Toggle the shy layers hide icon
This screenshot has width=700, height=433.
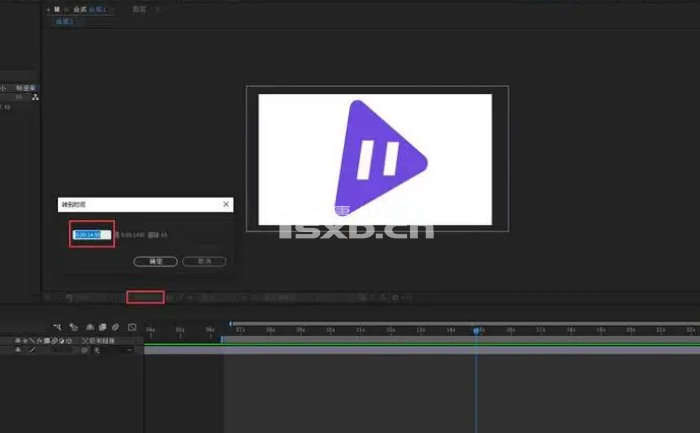click(x=90, y=327)
